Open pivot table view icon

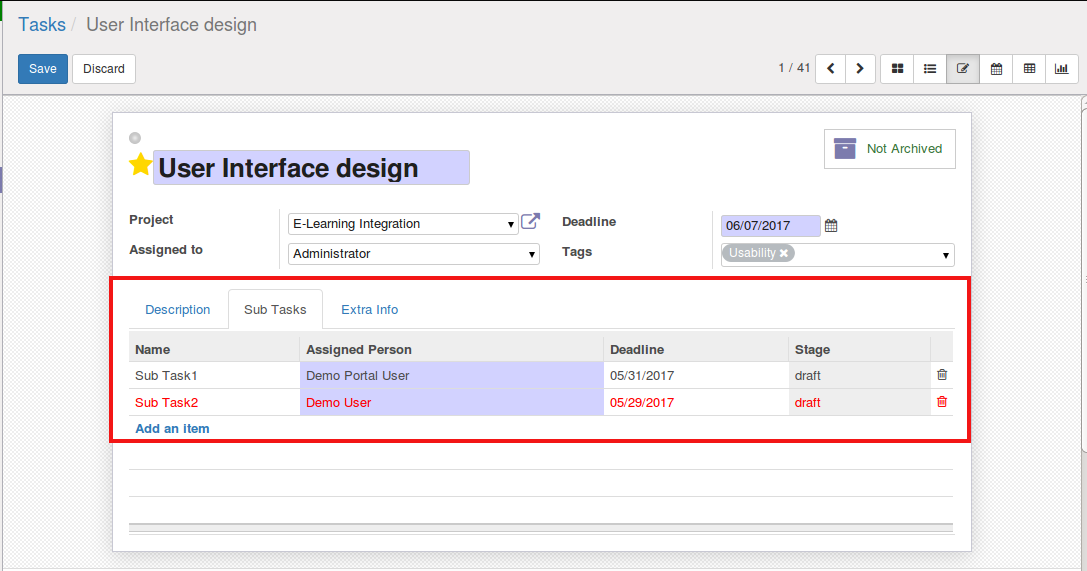pyautogui.click(x=1029, y=69)
